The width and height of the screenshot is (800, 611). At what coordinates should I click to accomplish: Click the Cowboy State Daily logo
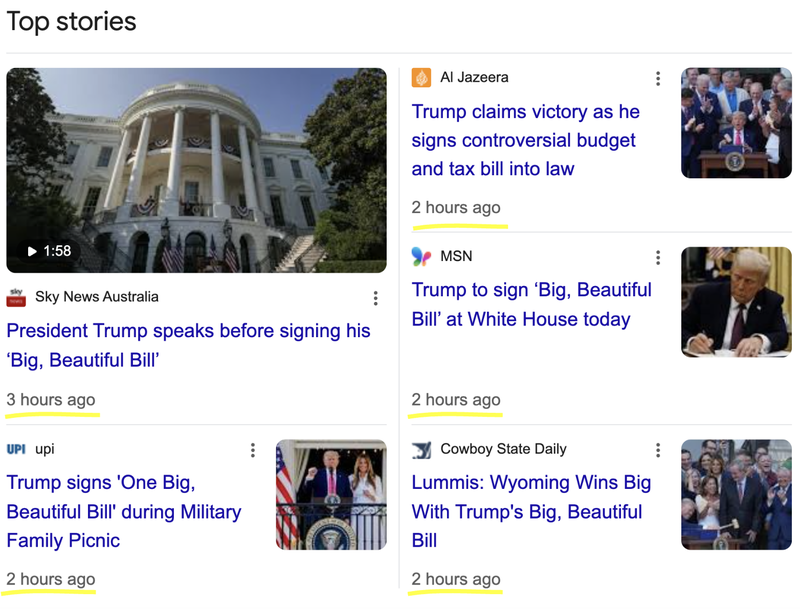pyautogui.click(x=422, y=450)
